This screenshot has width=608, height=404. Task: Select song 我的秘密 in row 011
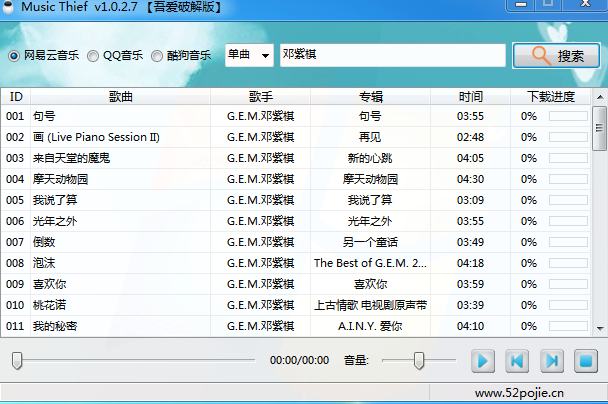tap(55, 326)
